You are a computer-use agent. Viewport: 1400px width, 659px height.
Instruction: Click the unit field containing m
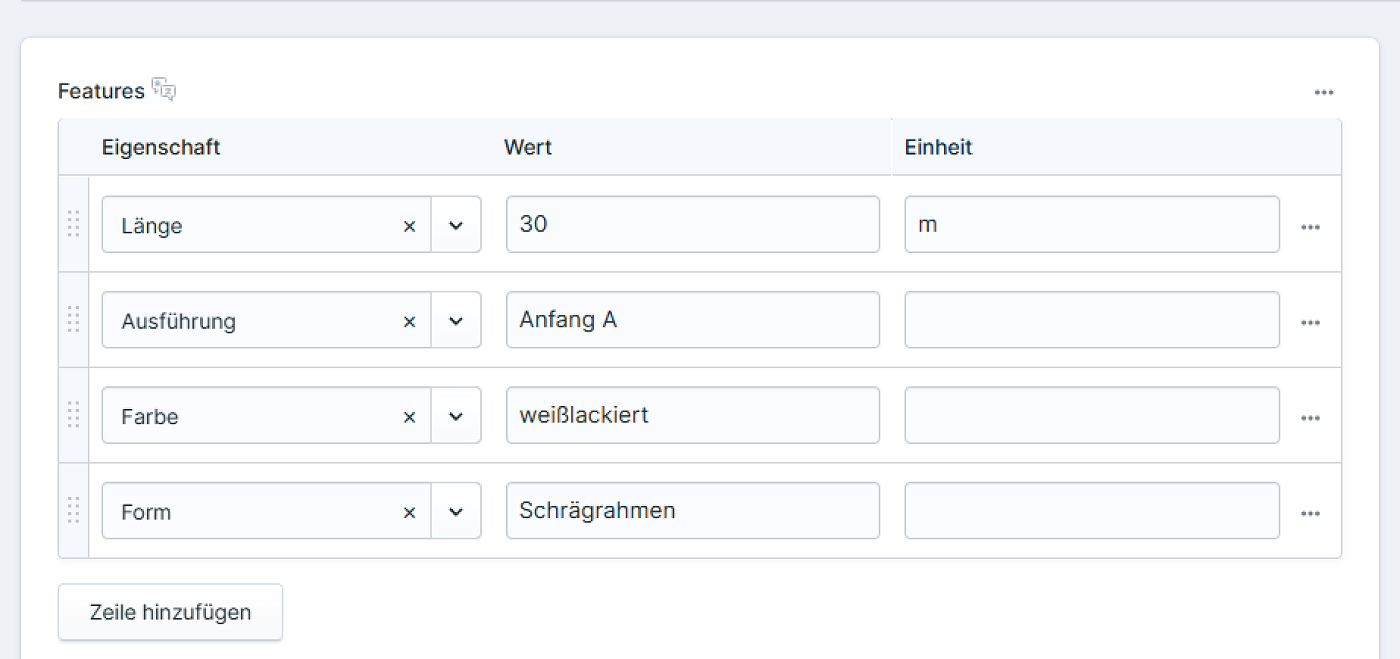coord(1091,224)
